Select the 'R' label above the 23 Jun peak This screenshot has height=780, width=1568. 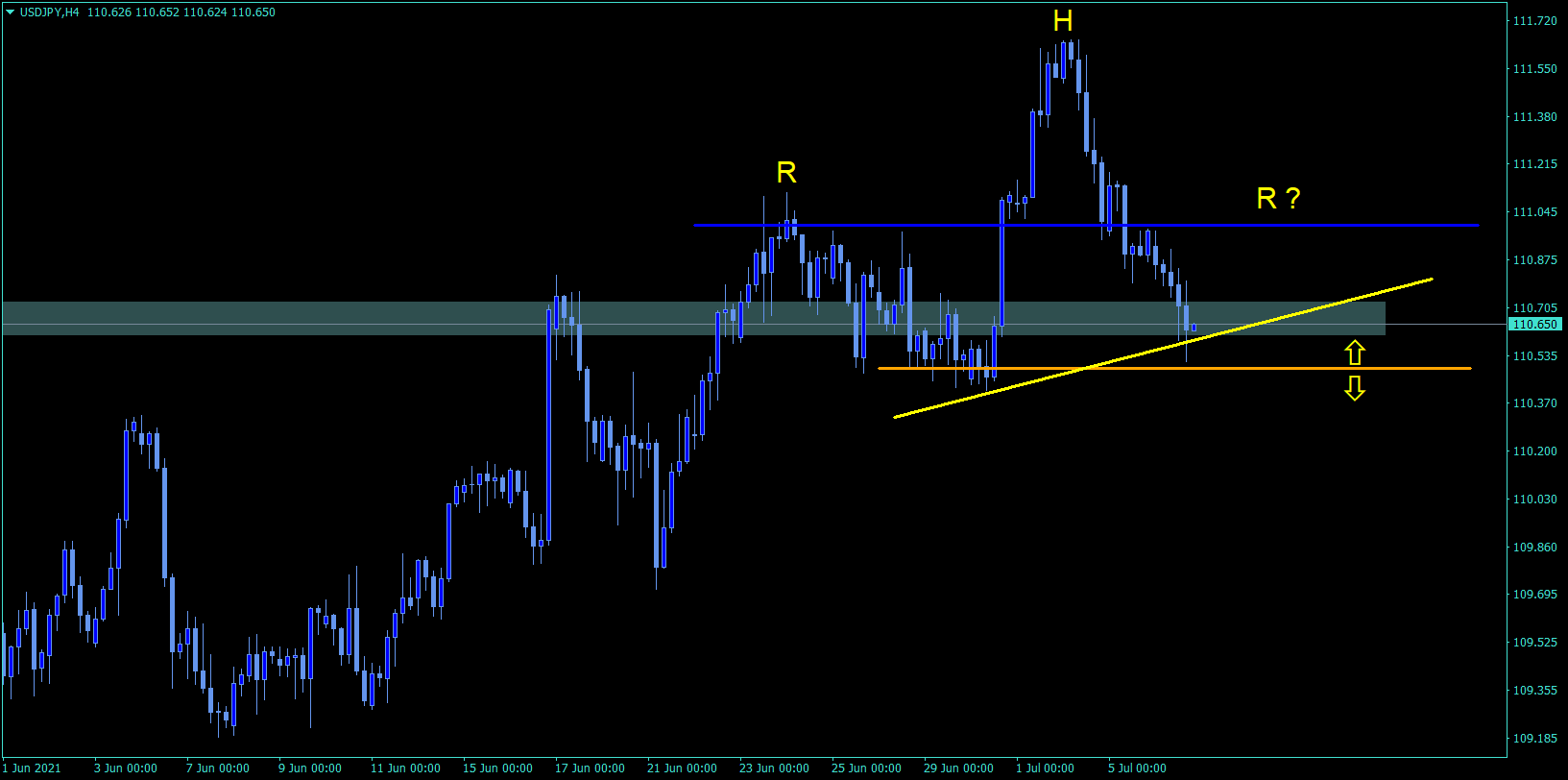pyautogui.click(x=786, y=173)
